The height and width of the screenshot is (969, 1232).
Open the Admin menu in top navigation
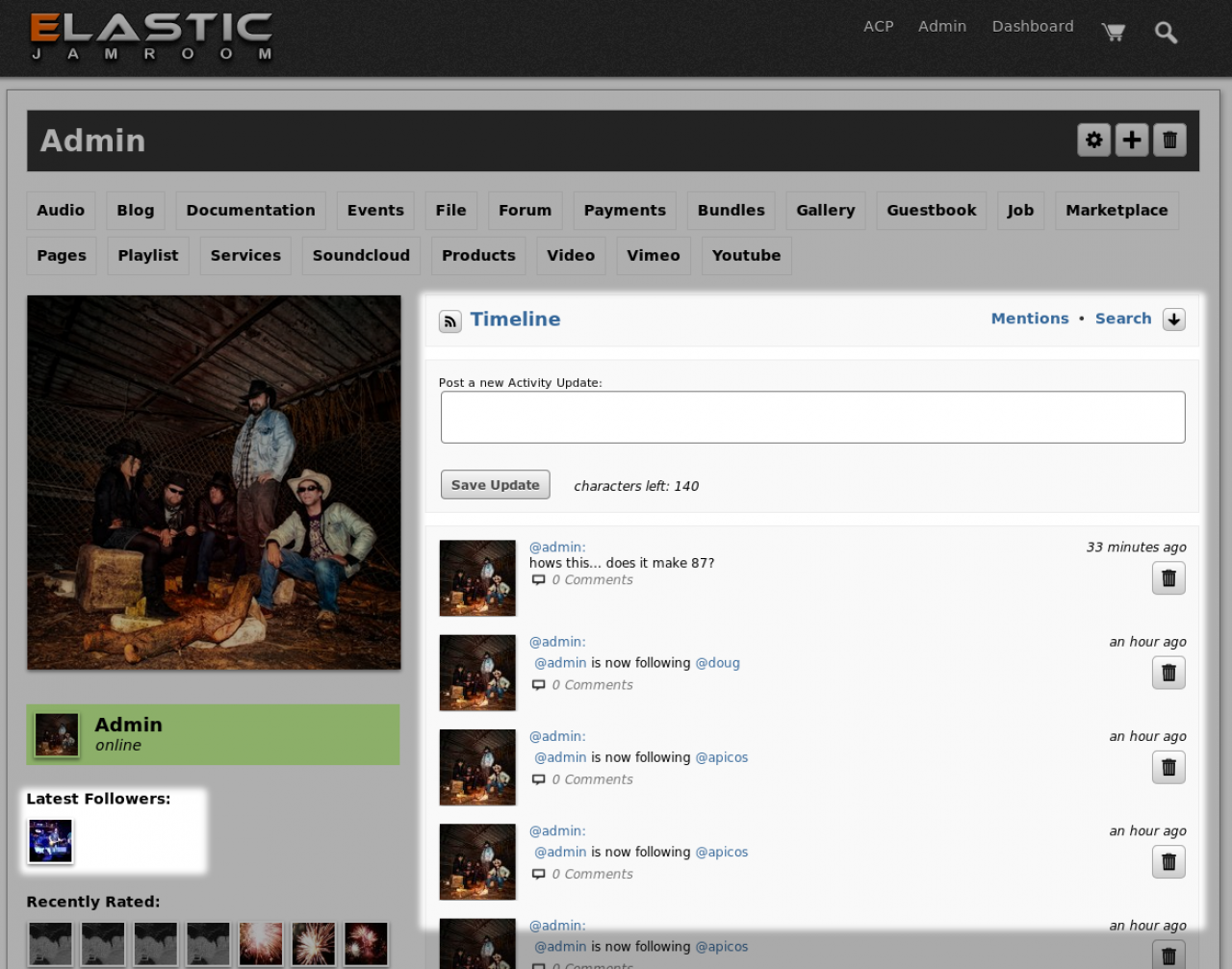(942, 26)
